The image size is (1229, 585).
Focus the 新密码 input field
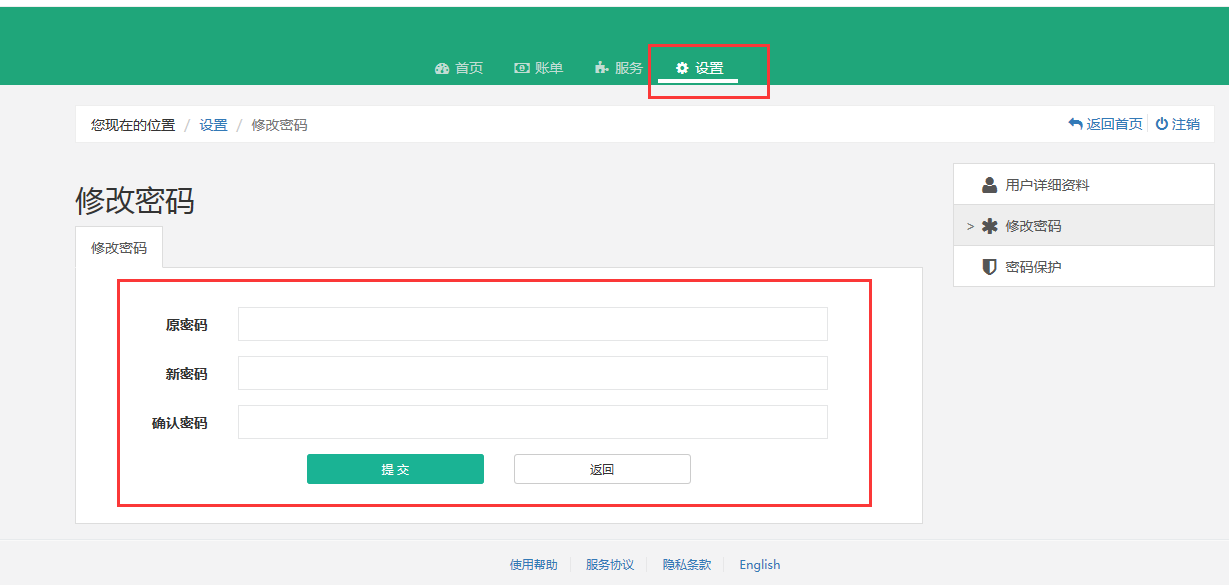click(533, 373)
